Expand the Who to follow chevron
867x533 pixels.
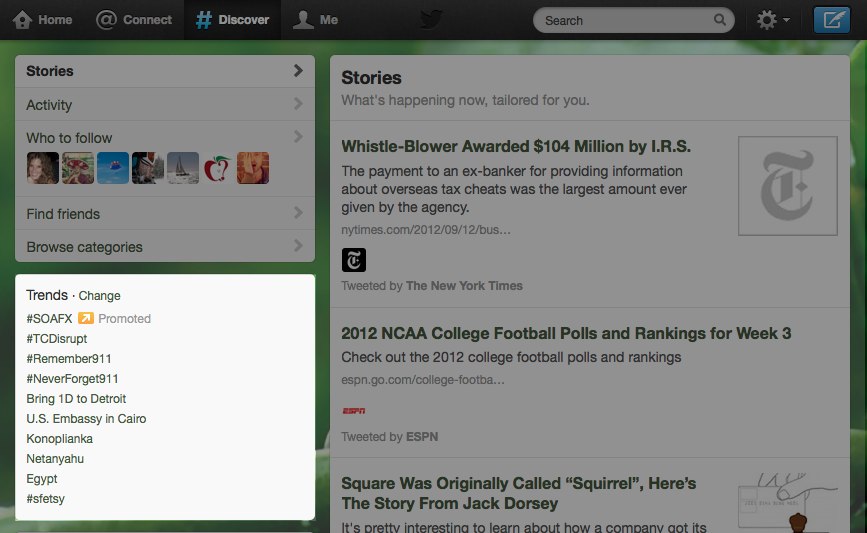coord(298,137)
